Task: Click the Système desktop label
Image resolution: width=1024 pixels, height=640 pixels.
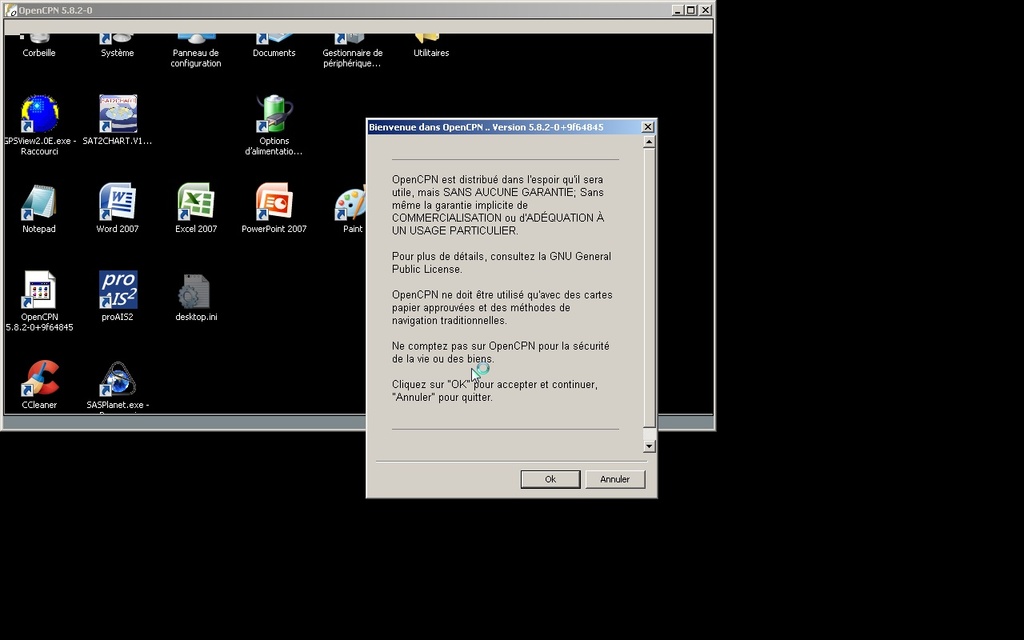Action: pos(118,53)
